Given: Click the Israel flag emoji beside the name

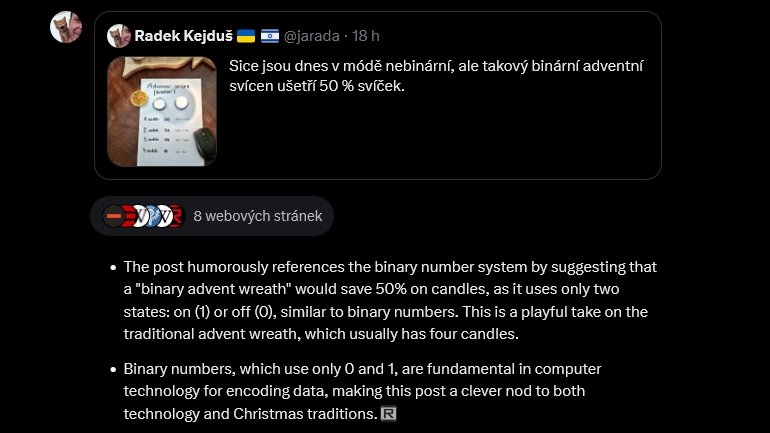Looking at the screenshot, I should (270, 36).
